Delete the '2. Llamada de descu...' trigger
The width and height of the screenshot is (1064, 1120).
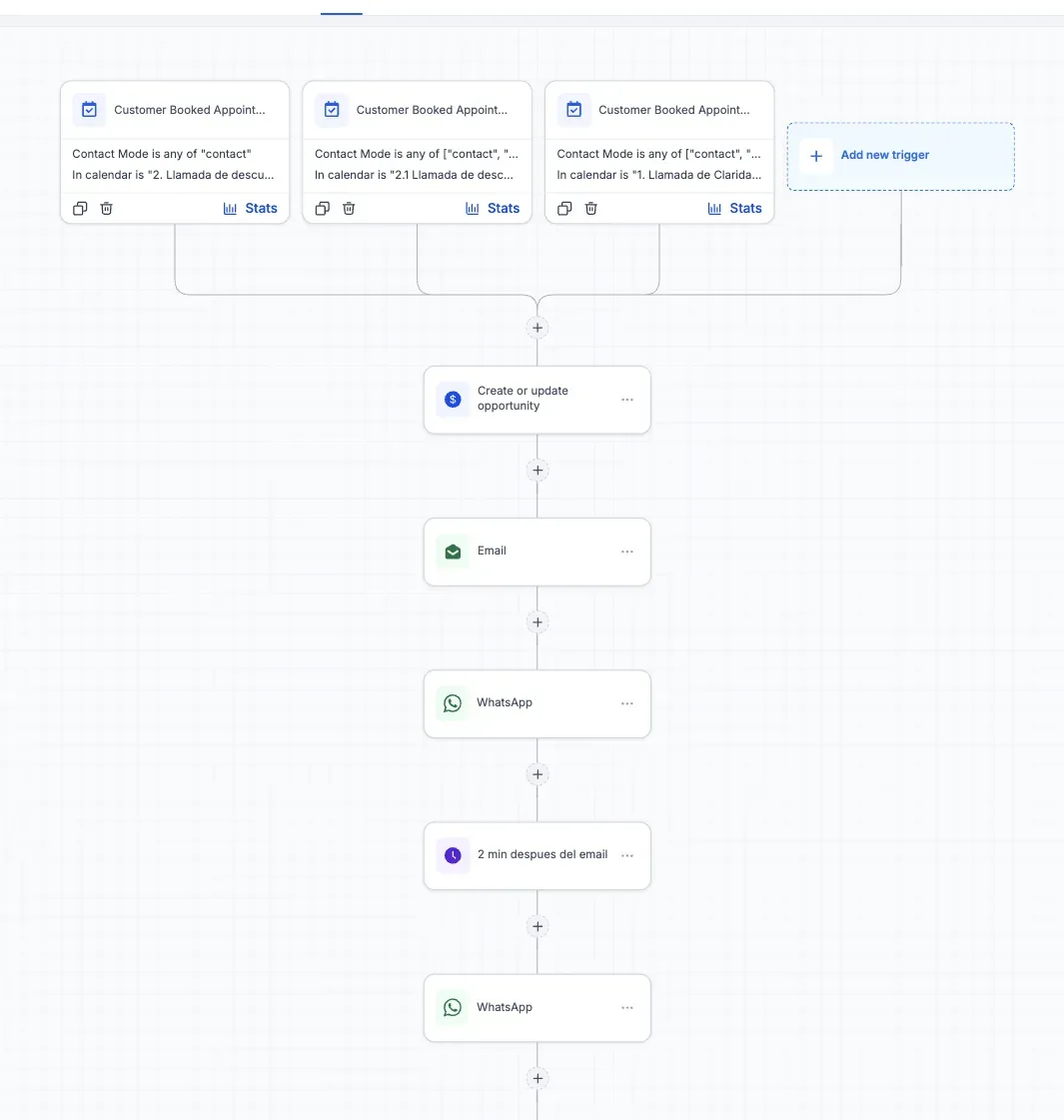[106, 209]
